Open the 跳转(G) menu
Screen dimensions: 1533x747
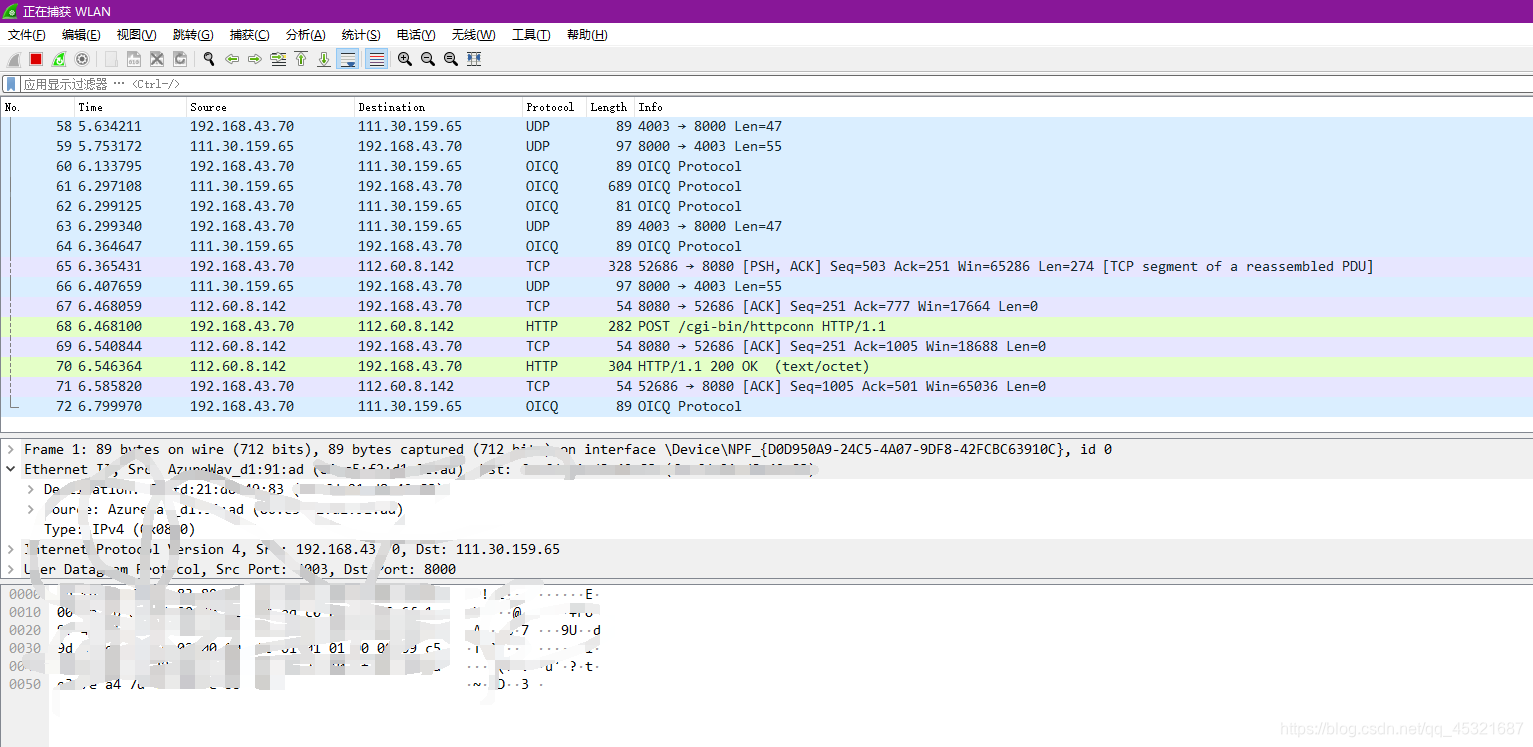pos(193,35)
